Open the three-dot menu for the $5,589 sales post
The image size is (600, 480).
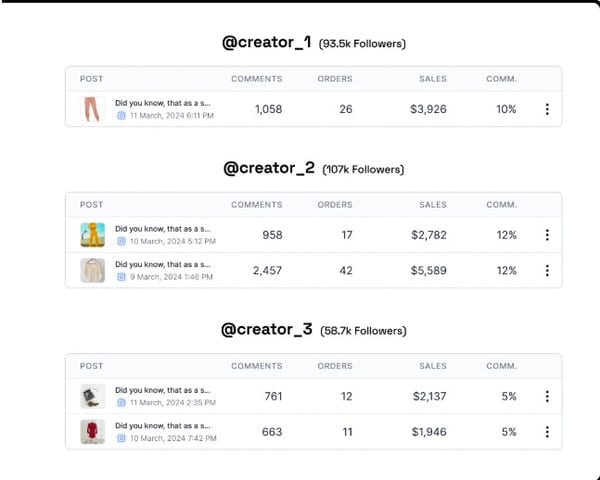(x=547, y=270)
